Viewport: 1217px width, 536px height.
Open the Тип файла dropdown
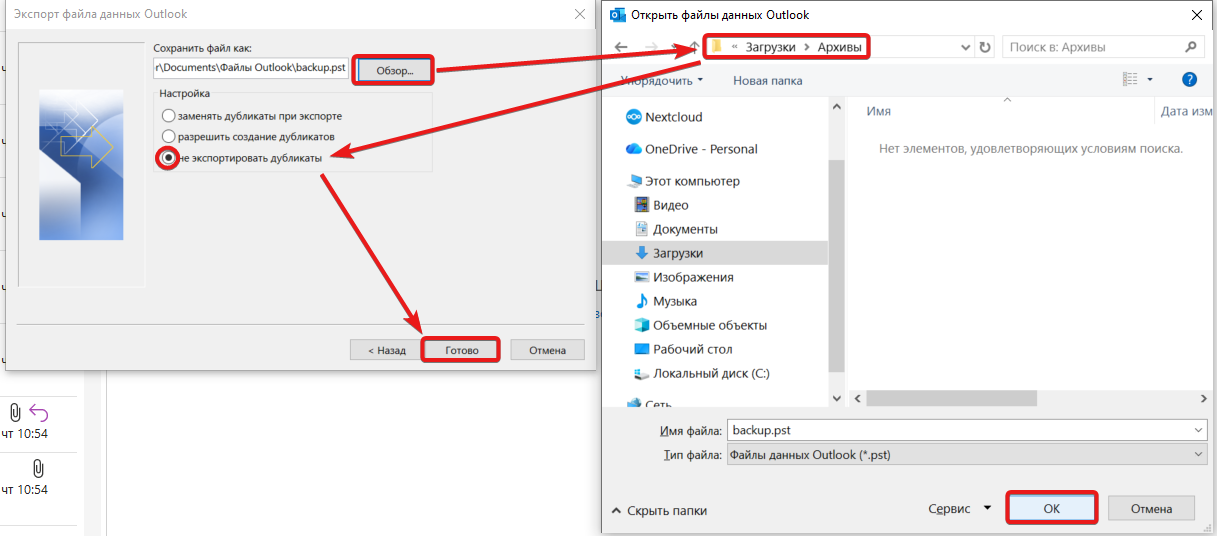966,455
